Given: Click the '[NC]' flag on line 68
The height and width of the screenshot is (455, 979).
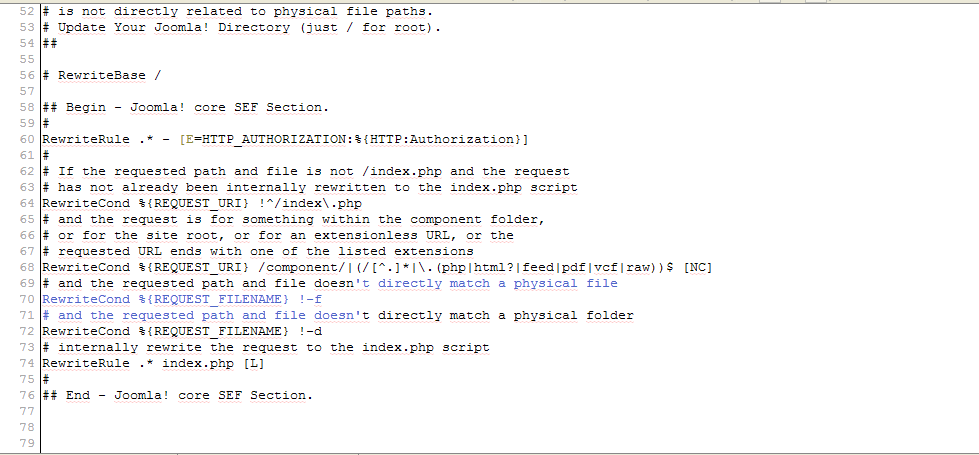Looking at the screenshot, I should 698,268.
